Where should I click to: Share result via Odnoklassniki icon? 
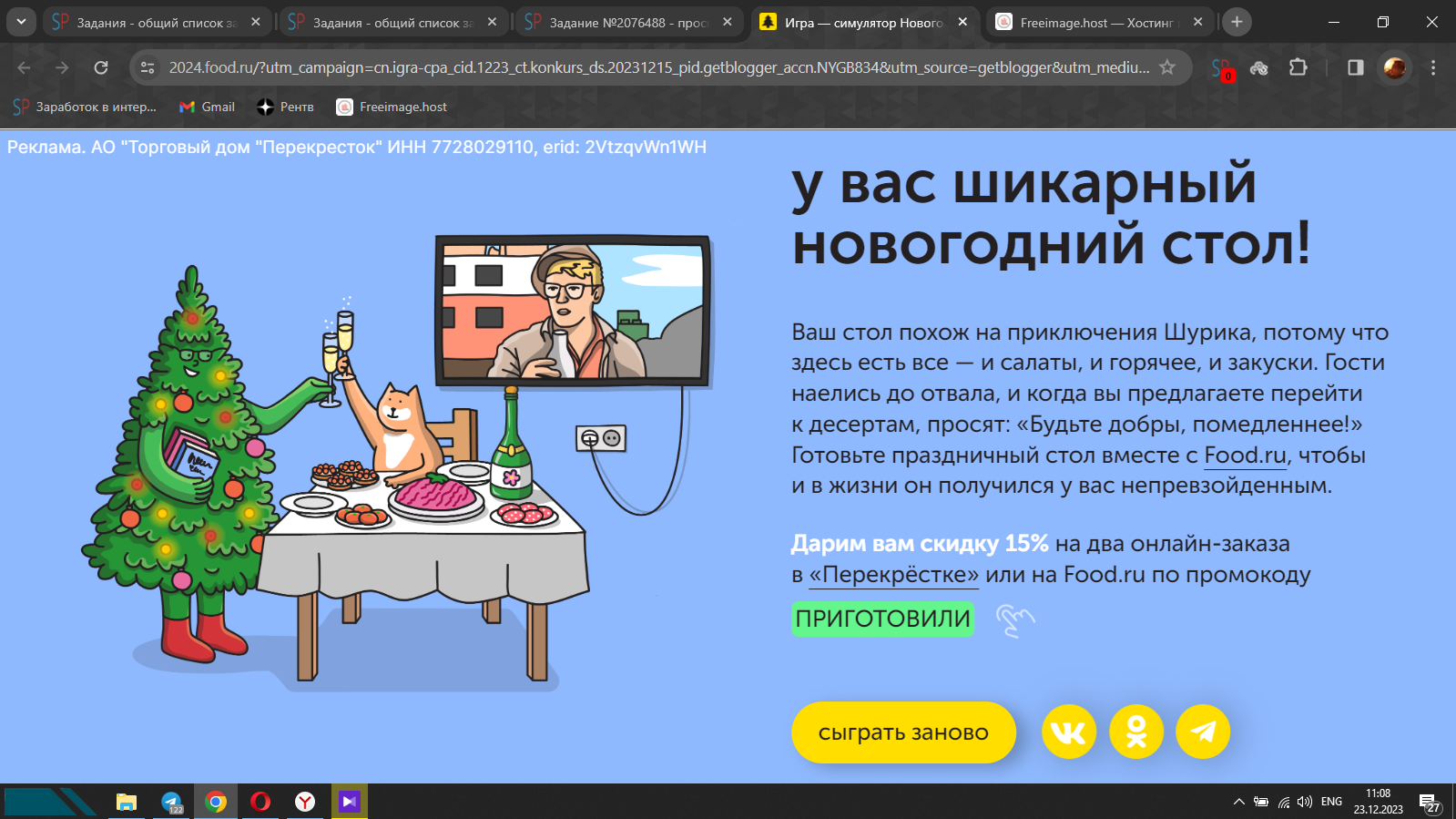click(x=1136, y=732)
